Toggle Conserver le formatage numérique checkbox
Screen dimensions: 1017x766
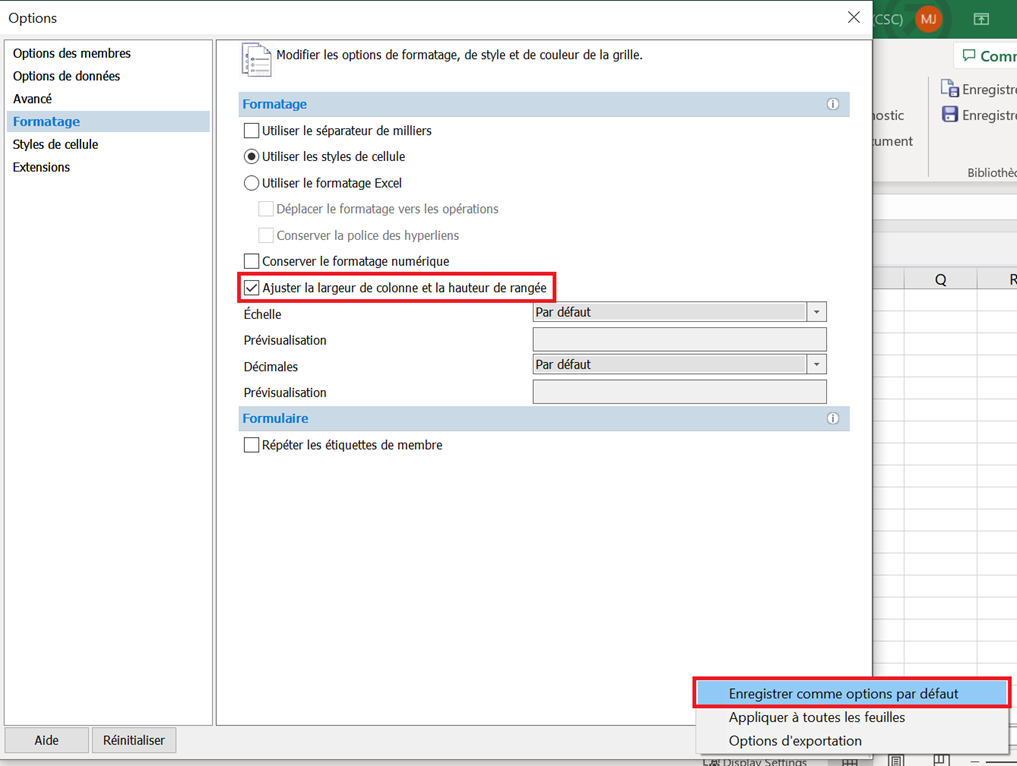252,261
